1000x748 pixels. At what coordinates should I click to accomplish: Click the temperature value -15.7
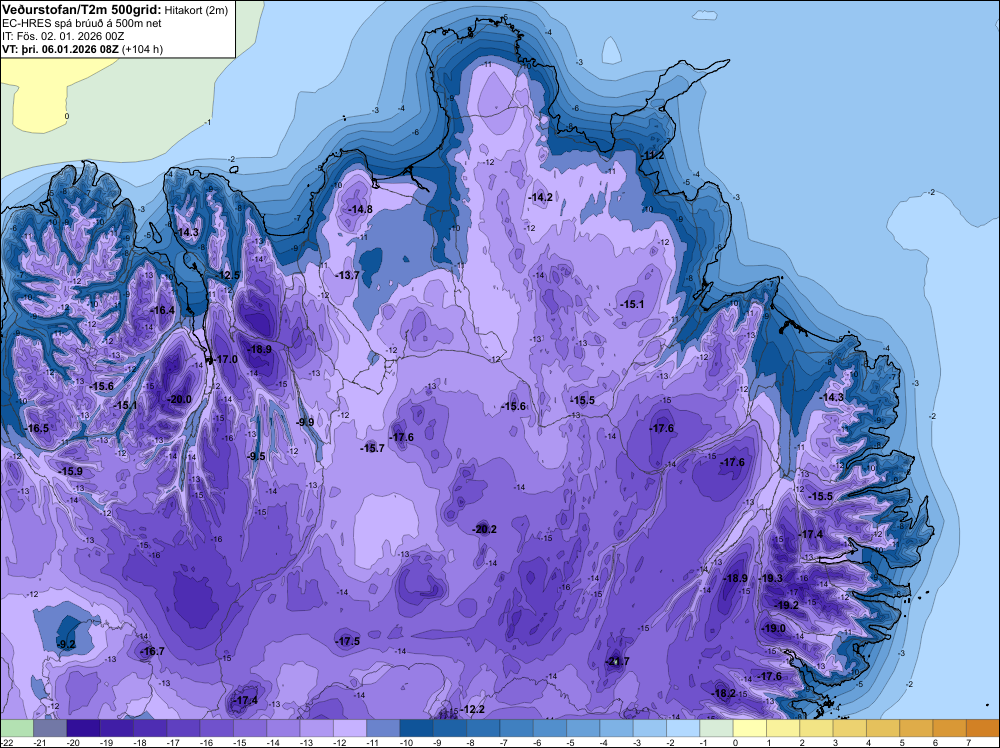pyautogui.click(x=372, y=448)
